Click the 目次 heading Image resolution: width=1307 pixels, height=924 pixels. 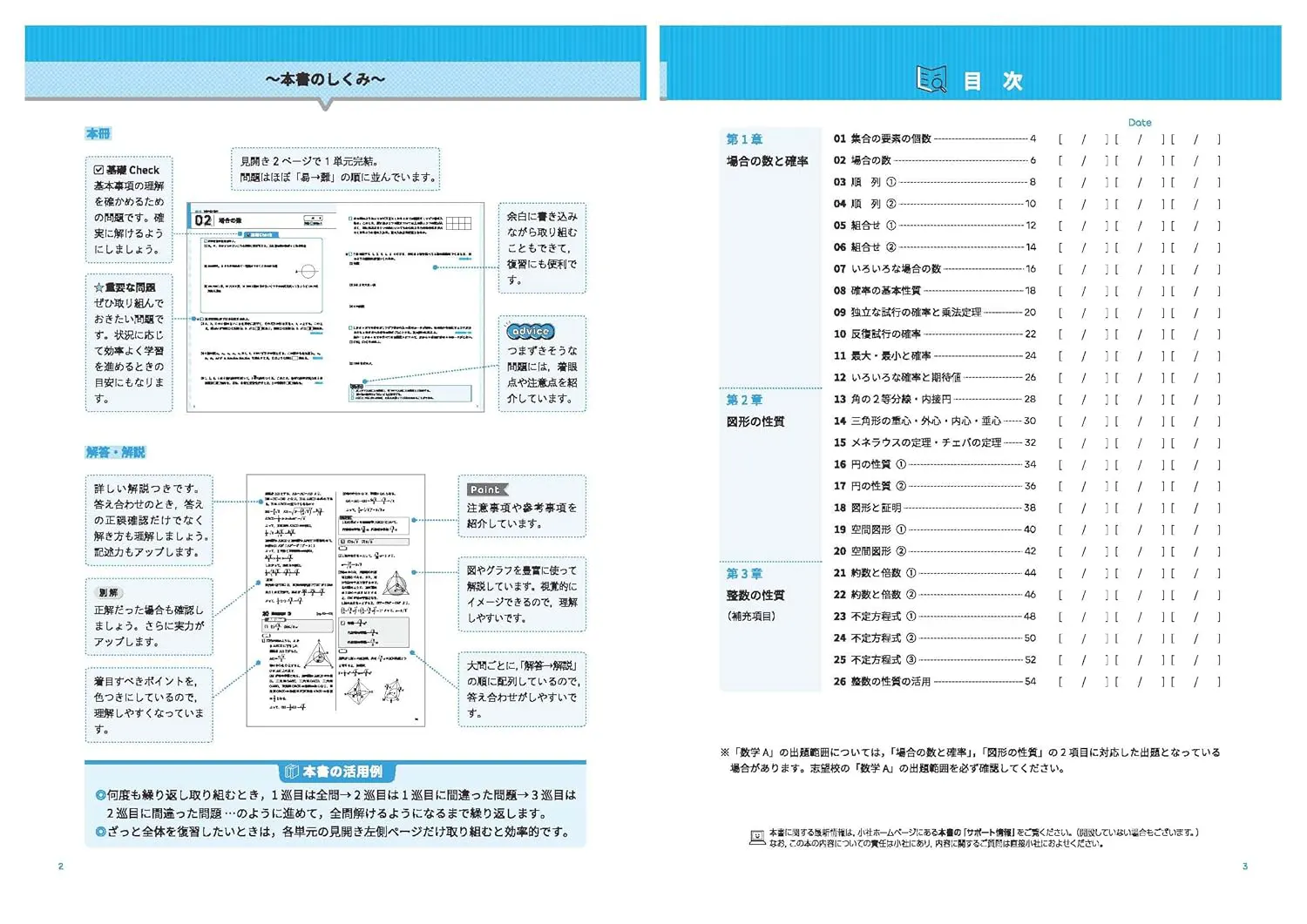[x=993, y=81]
